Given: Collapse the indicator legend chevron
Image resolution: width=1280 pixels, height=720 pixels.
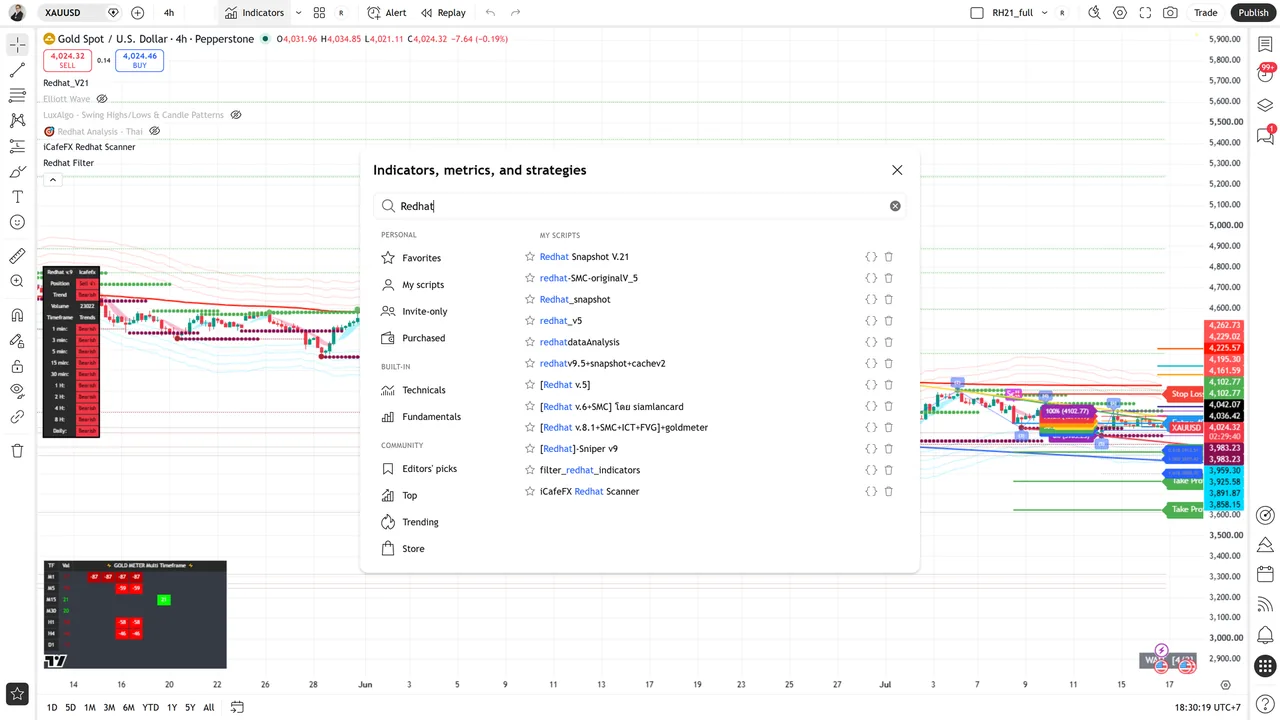Looking at the screenshot, I should (52, 180).
